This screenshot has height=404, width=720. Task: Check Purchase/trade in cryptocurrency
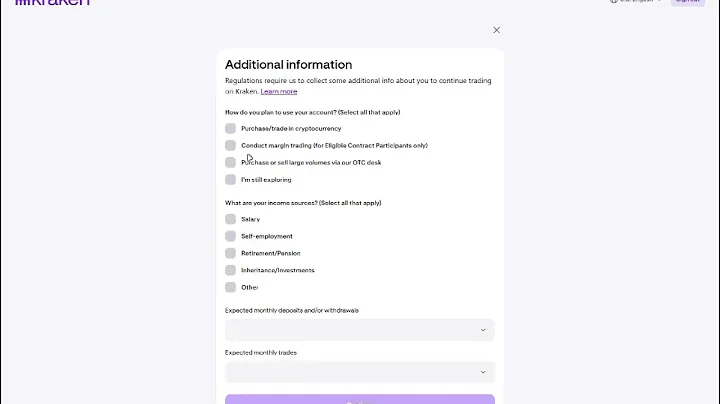coord(231,128)
